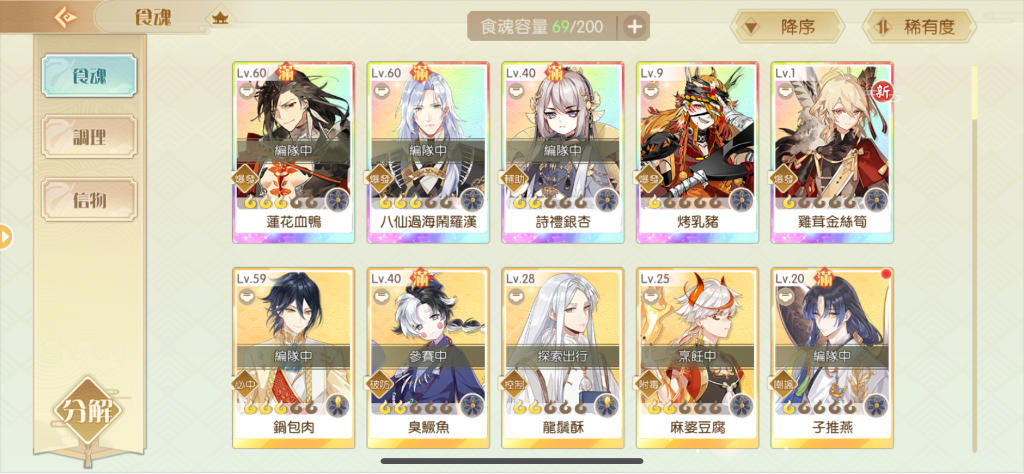Click the 控制 badge on 龍鬚酥
Viewport: 1024px width, 474px height.
click(x=515, y=385)
